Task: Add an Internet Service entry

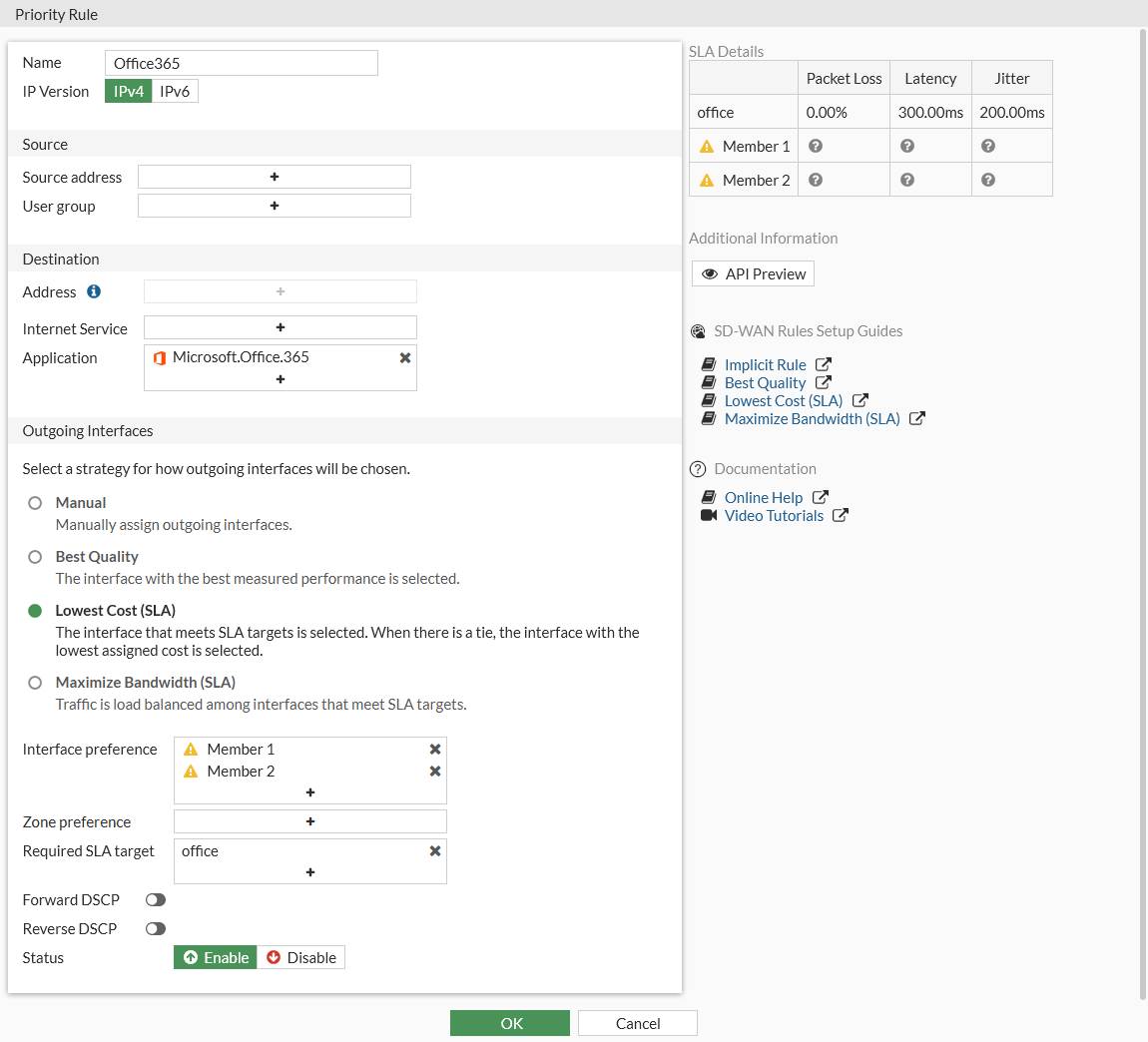Action: [x=281, y=327]
